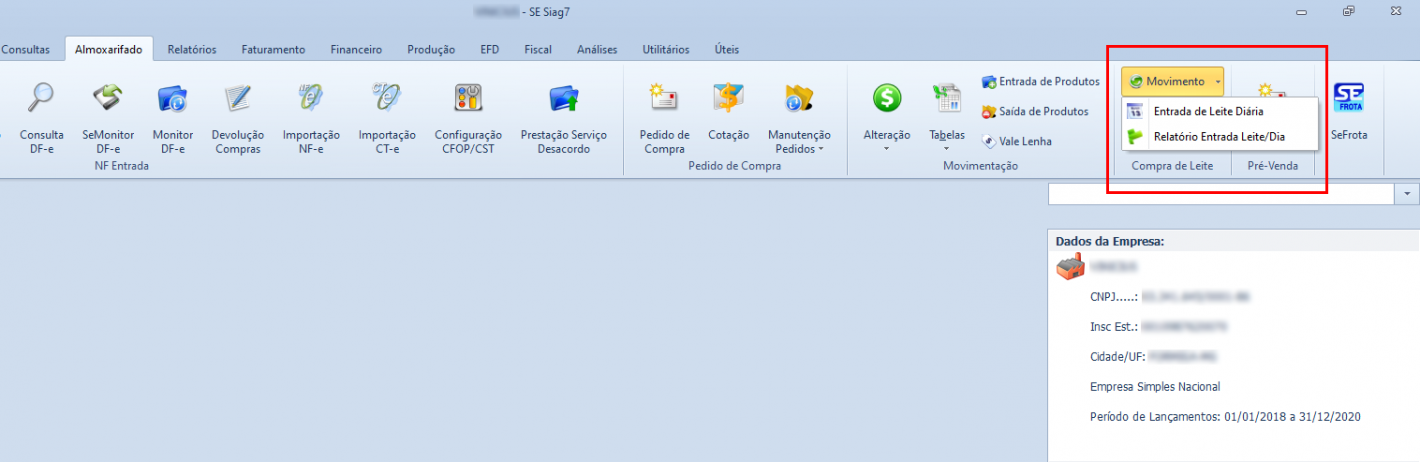Image resolution: width=1420 pixels, height=462 pixels.
Task: Open Vale Lenha item
Action: pos(1017,141)
